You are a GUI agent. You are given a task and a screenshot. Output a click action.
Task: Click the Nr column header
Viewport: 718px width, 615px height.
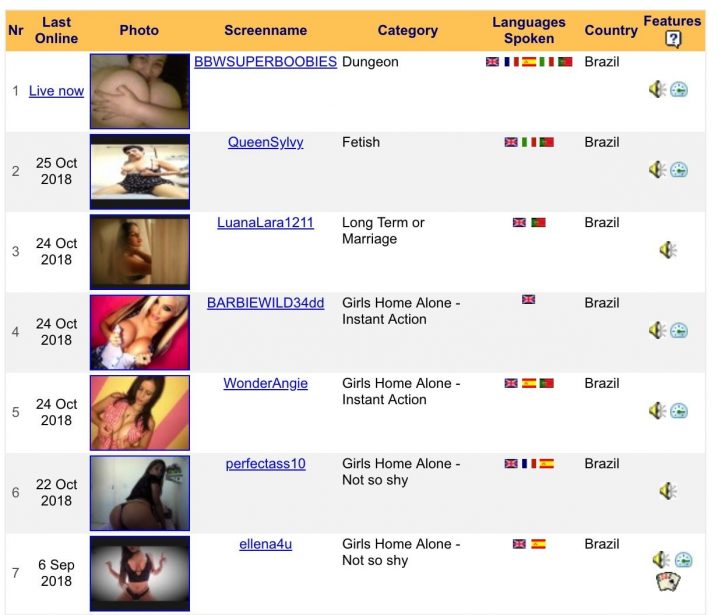pyautogui.click(x=16, y=30)
